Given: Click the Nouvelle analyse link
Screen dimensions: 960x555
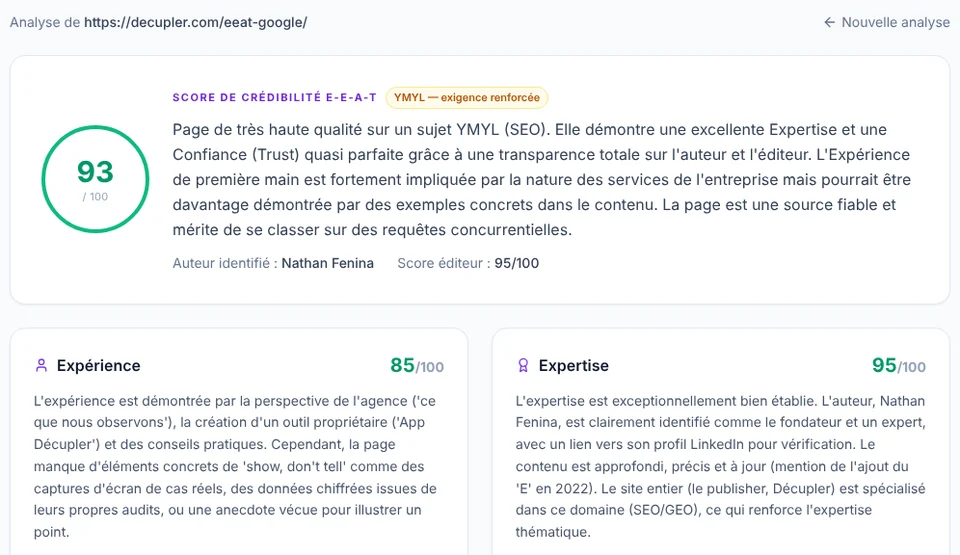Looking at the screenshot, I should pyautogui.click(x=887, y=23).
